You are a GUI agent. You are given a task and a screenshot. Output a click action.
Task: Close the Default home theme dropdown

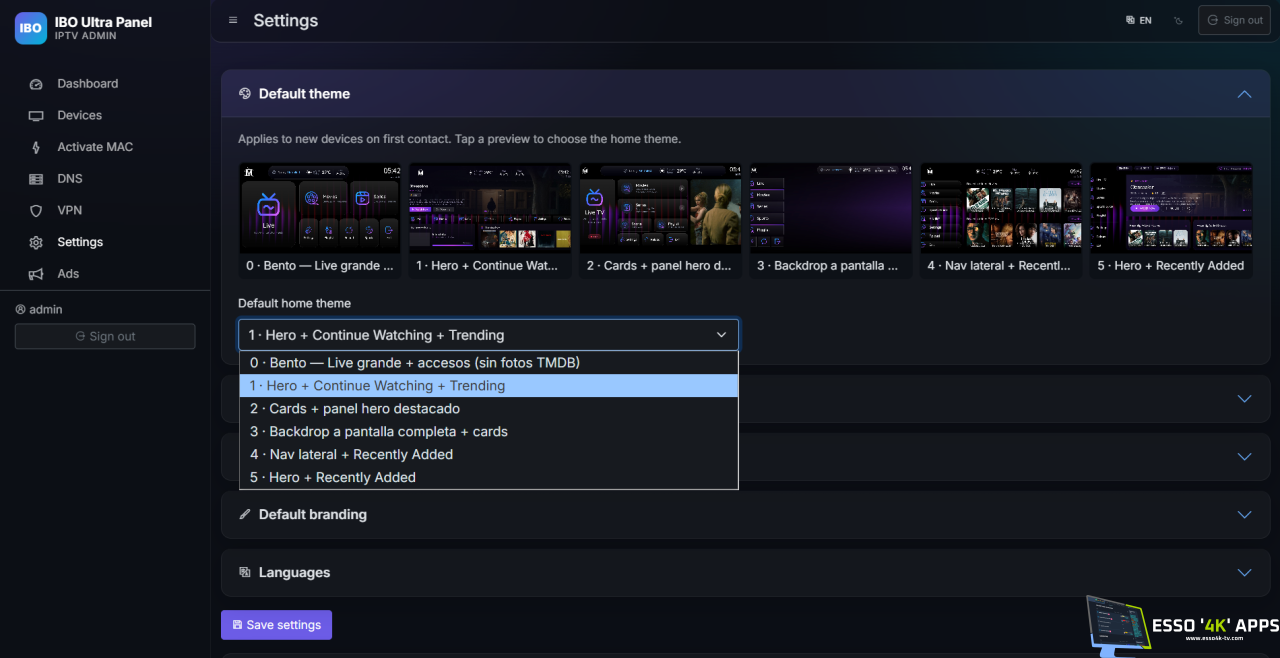click(x=488, y=335)
